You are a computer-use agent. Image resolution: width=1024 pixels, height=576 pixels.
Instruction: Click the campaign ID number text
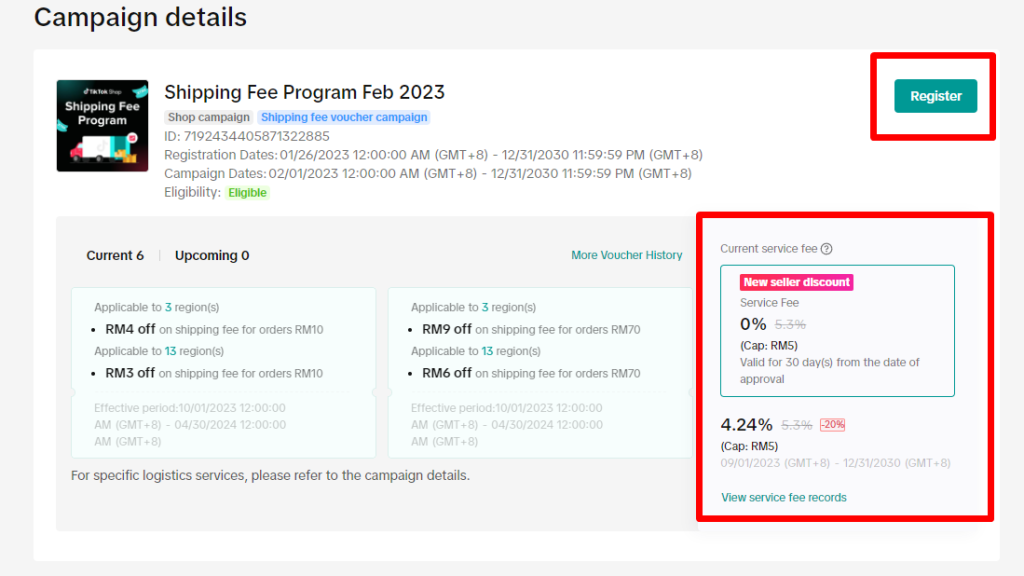coord(257,136)
